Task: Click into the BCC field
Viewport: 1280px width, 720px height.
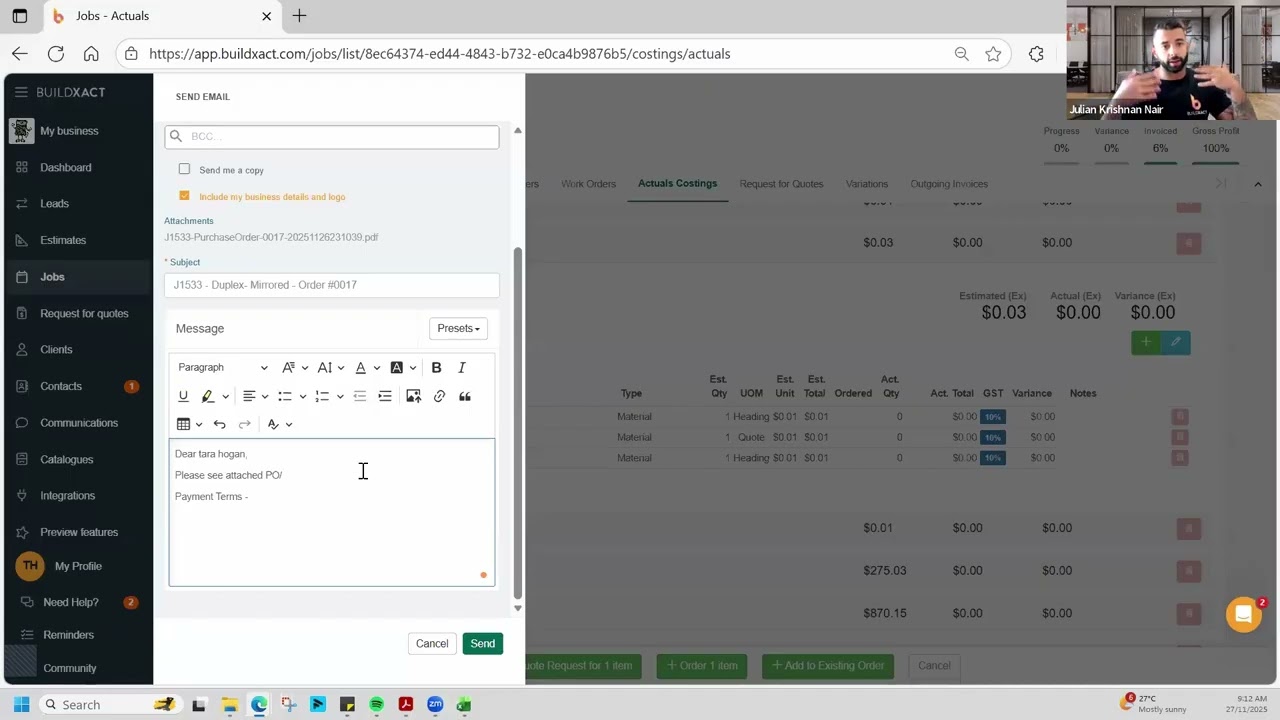Action: (332, 137)
